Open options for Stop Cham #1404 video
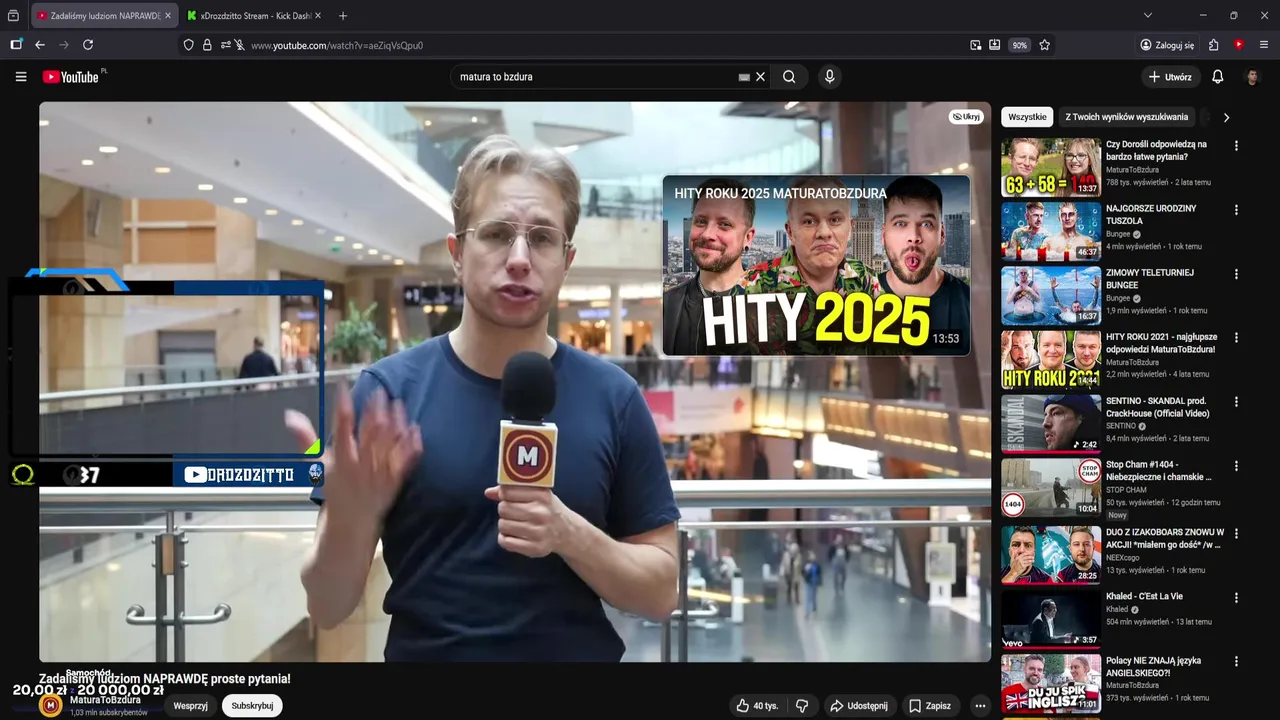The width and height of the screenshot is (1280, 720). tap(1236, 466)
